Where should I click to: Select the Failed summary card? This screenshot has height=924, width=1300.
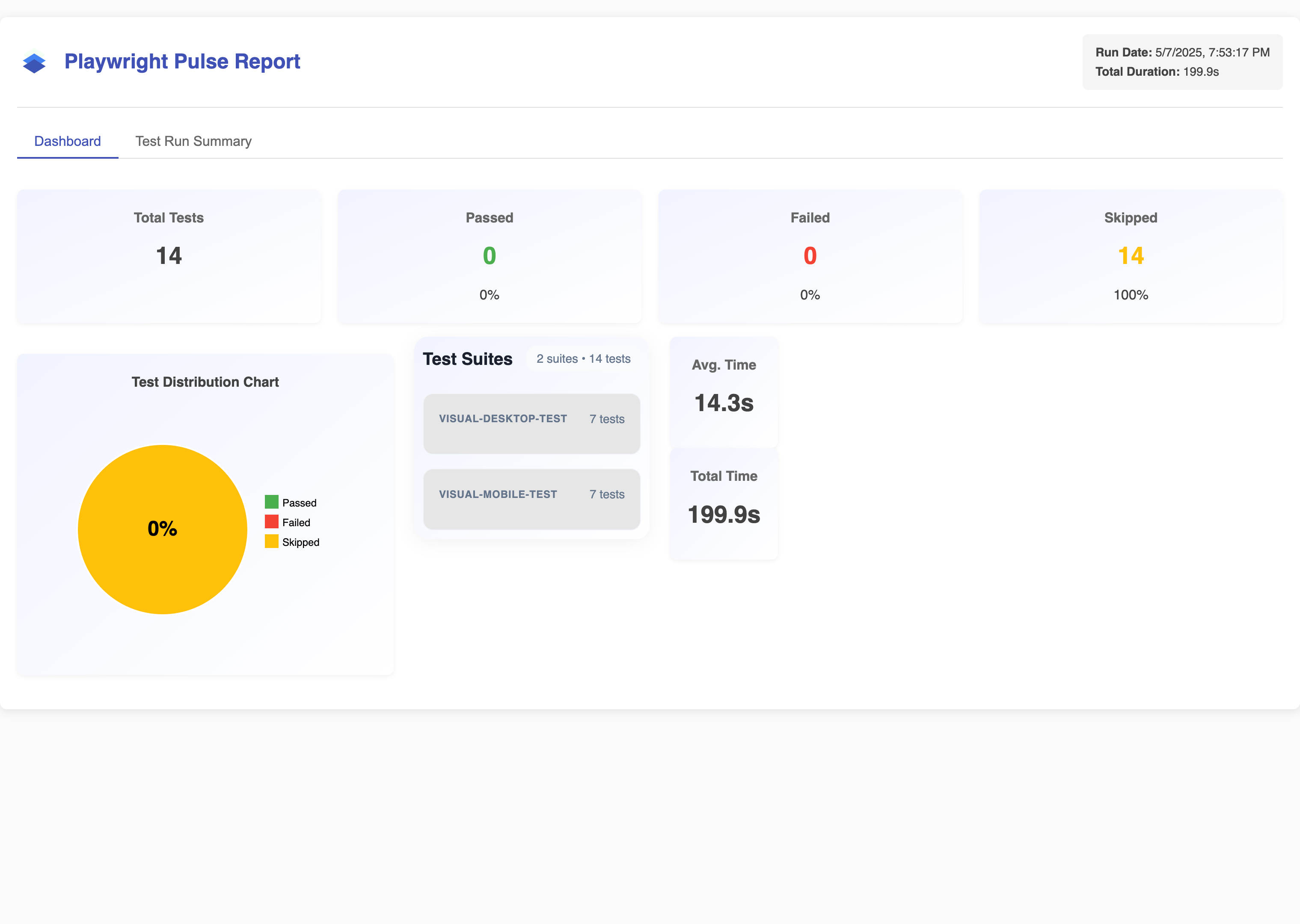tap(809, 256)
